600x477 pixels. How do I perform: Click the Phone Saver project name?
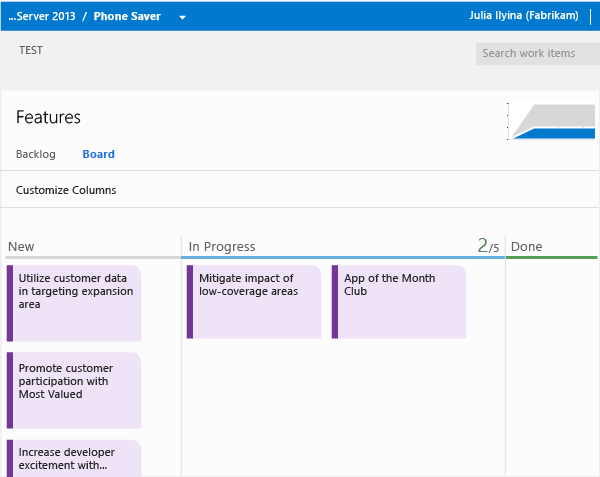(x=127, y=16)
